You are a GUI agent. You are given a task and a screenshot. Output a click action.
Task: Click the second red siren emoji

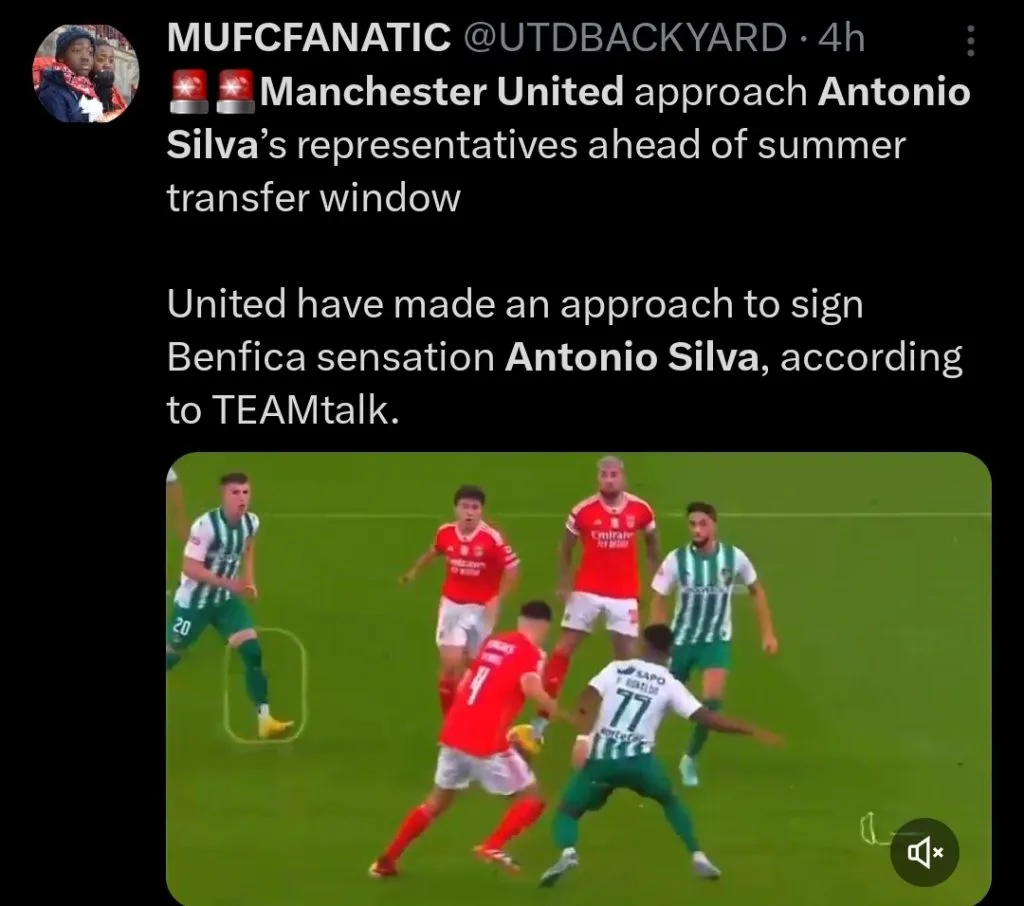pyautogui.click(x=235, y=91)
